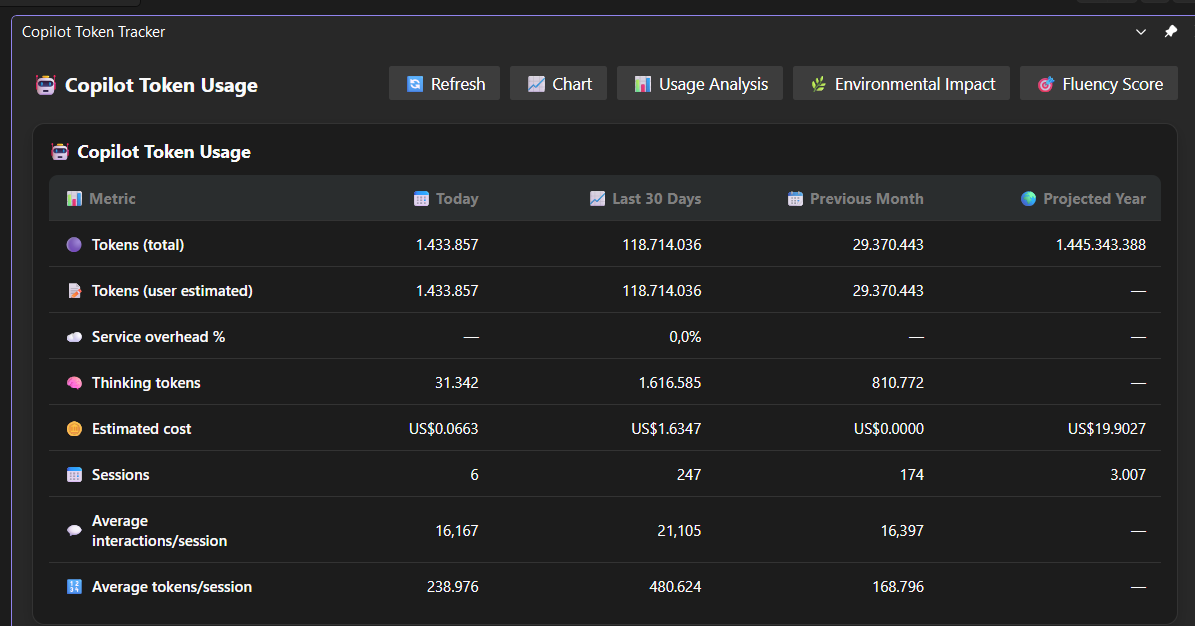Open the Environmental Impact view
Image resolution: width=1195 pixels, height=626 pixels.
[901, 83]
